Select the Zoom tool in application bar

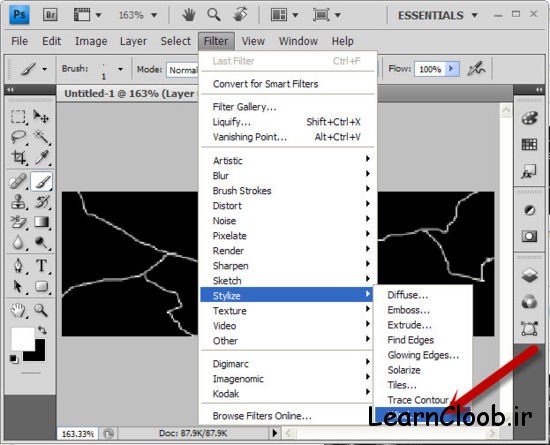click(214, 15)
